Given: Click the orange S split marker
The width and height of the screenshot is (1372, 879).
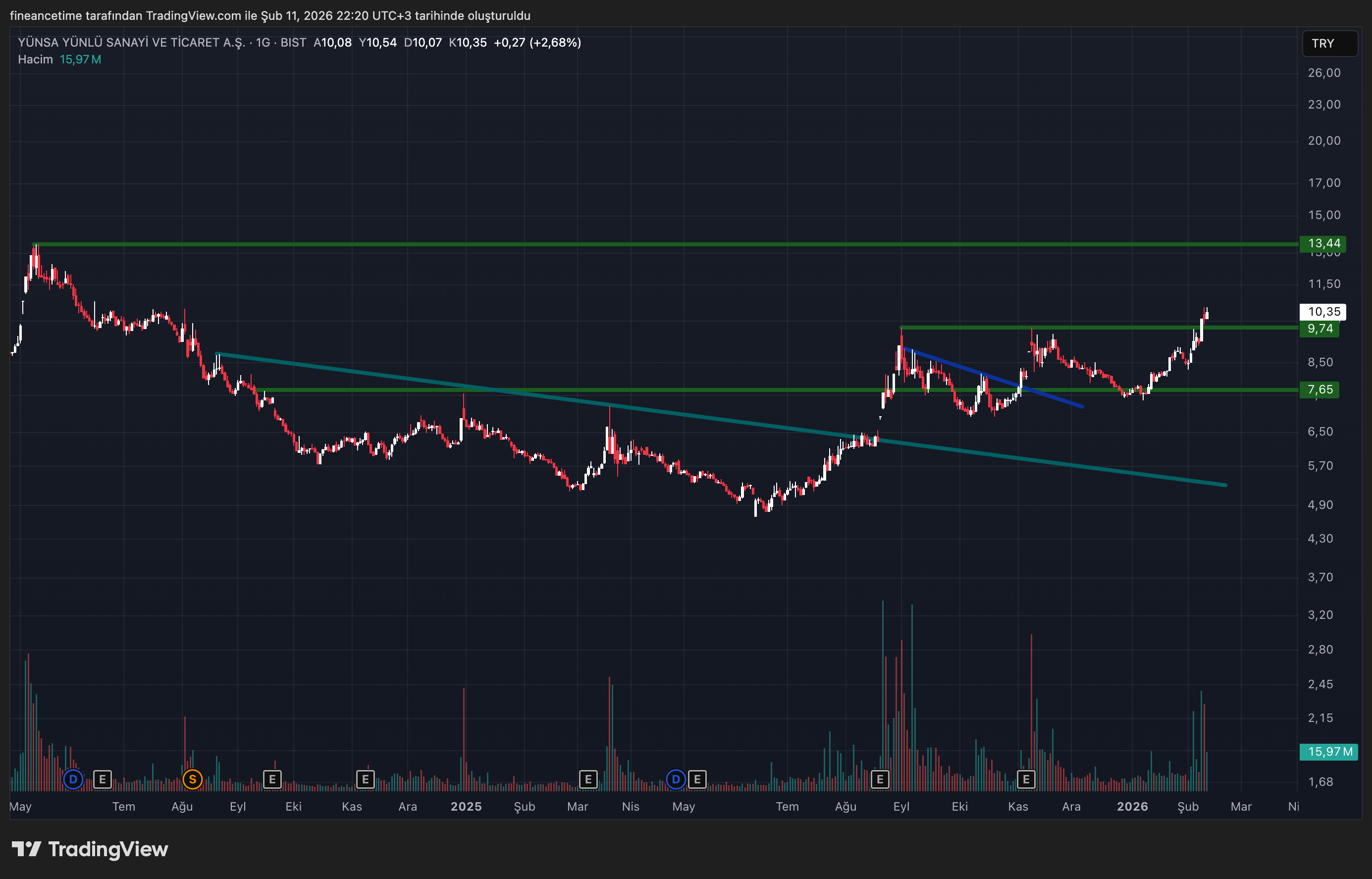Looking at the screenshot, I should (193, 779).
